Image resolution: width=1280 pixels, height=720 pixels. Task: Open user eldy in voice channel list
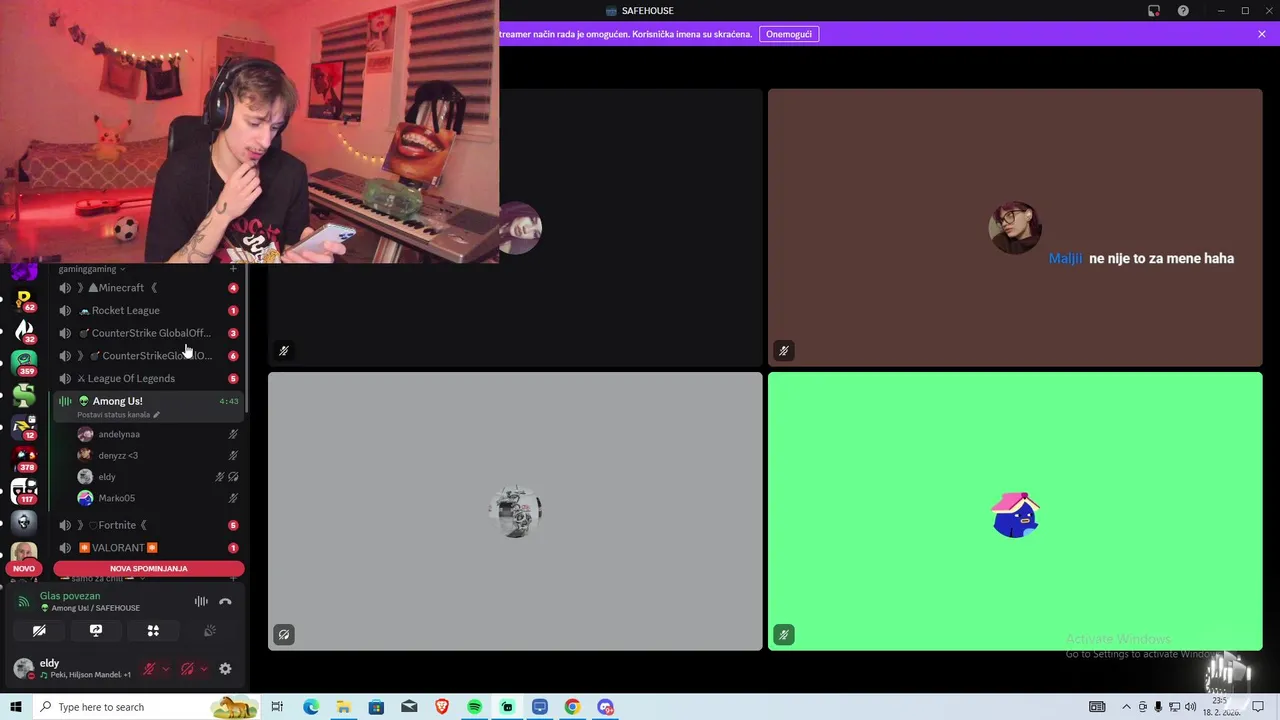coord(158,477)
